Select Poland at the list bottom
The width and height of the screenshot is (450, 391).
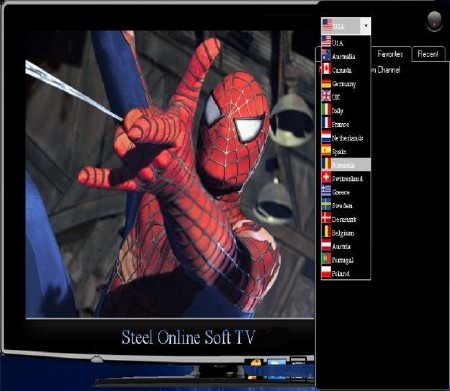[x=346, y=273]
